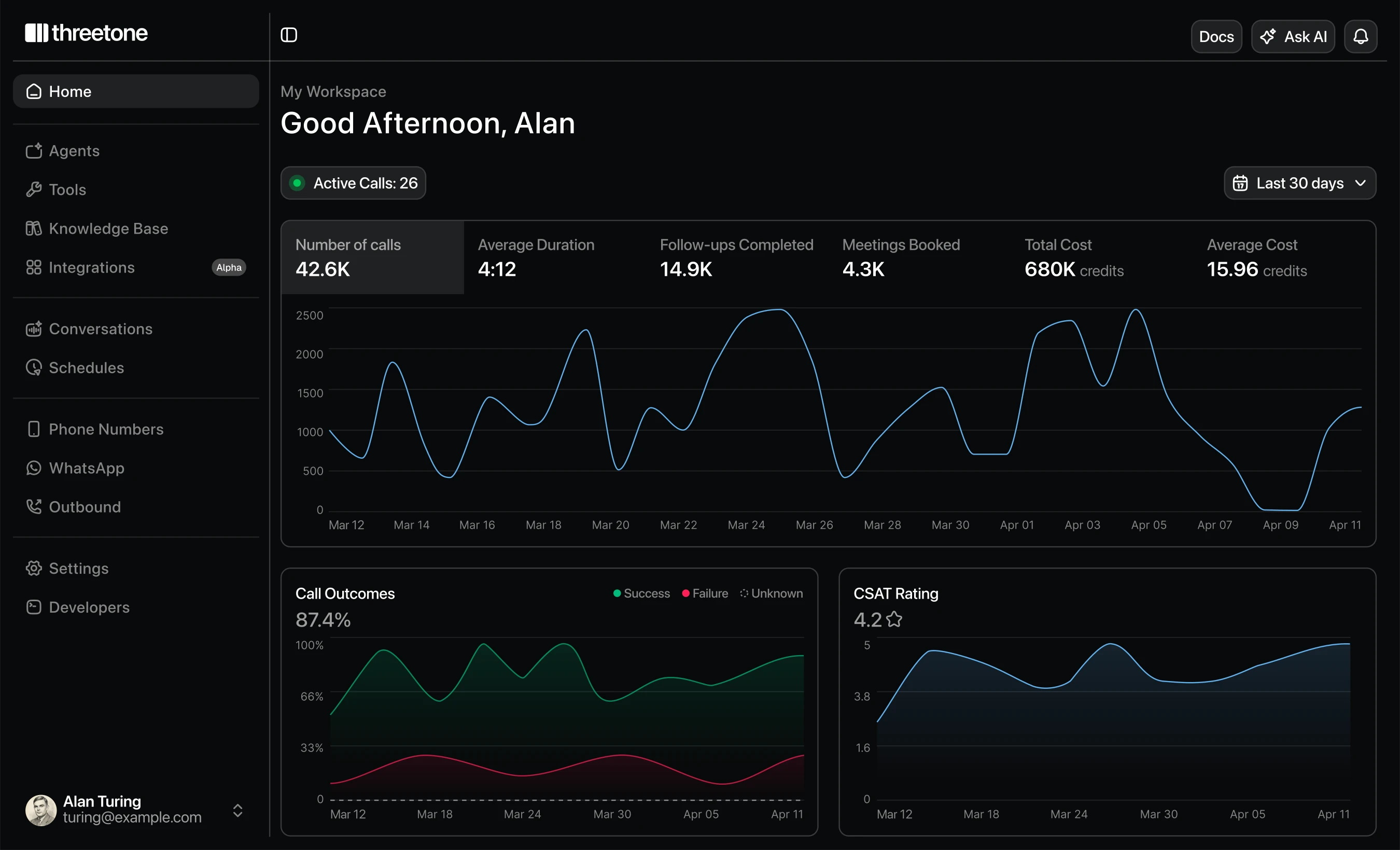Select the Average Duration metric tab

tap(555, 257)
